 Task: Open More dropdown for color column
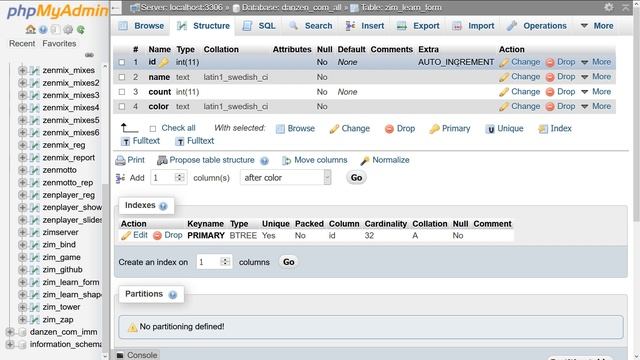pyautogui.click(x=596, y=107)
